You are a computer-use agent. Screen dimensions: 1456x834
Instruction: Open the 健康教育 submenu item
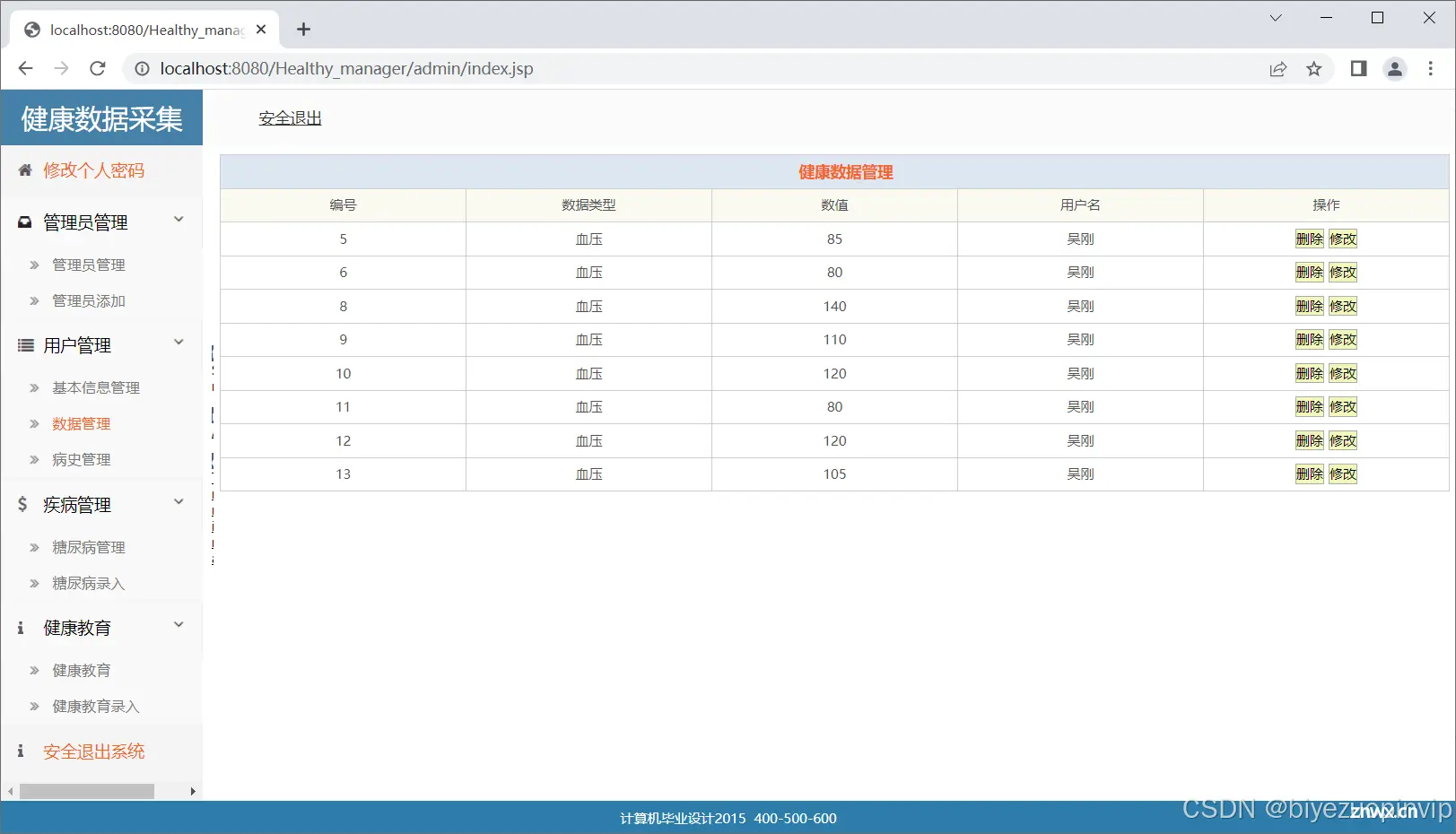pyautogui.click(x=82, y=670)
